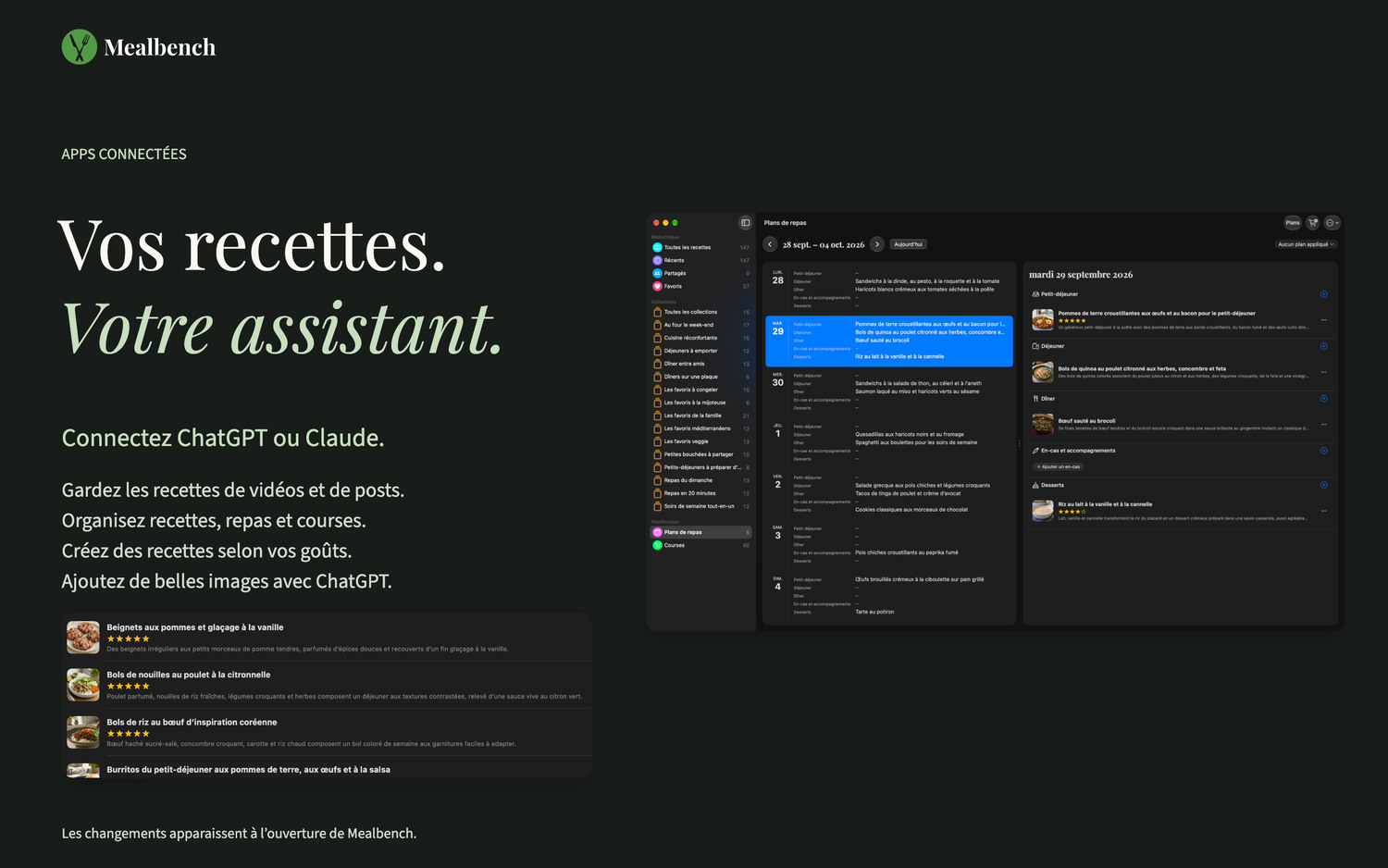Select Friday 2 in the week plan
Image resolution: width=1388 pixels, height=868 pixels.
click(x=889, y=493)
